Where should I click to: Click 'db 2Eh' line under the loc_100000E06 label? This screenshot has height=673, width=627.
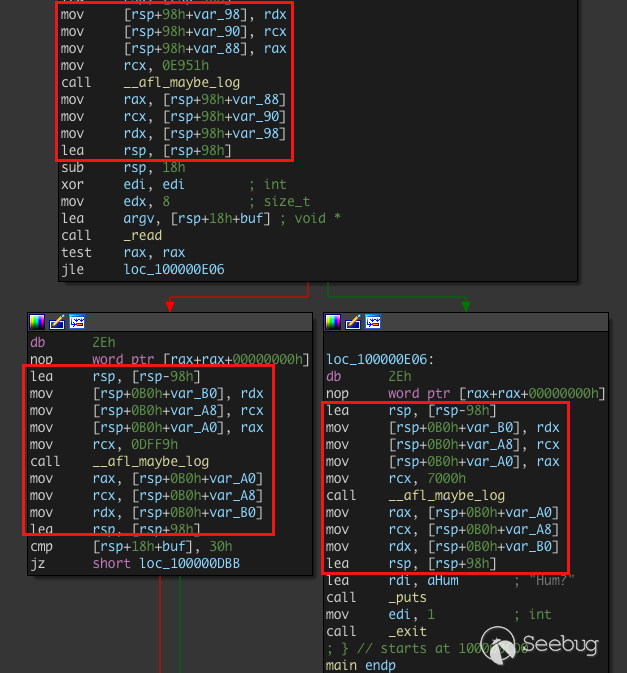[369, 376]
